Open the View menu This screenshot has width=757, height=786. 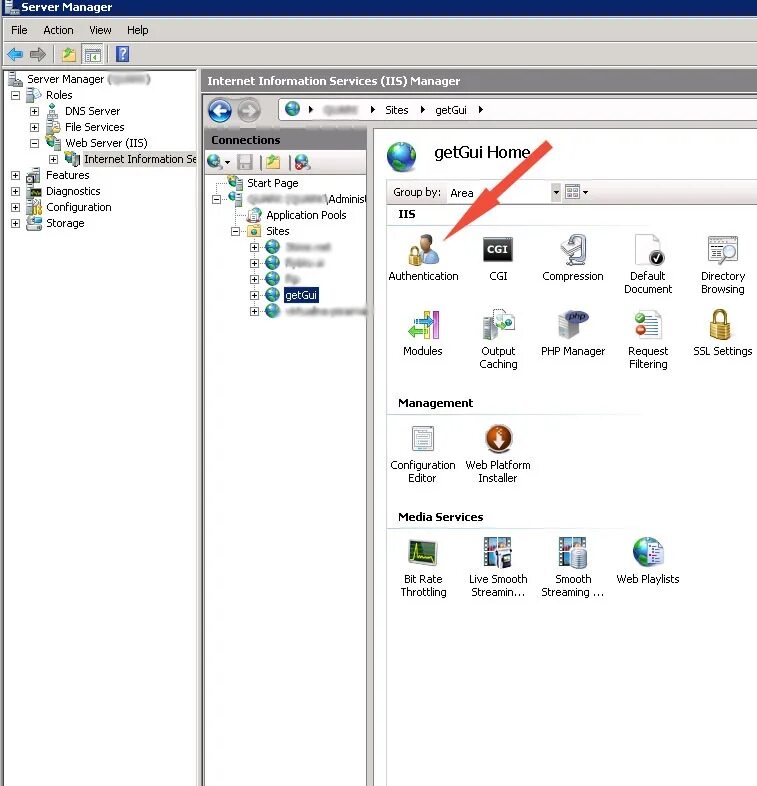pos(100,30)
